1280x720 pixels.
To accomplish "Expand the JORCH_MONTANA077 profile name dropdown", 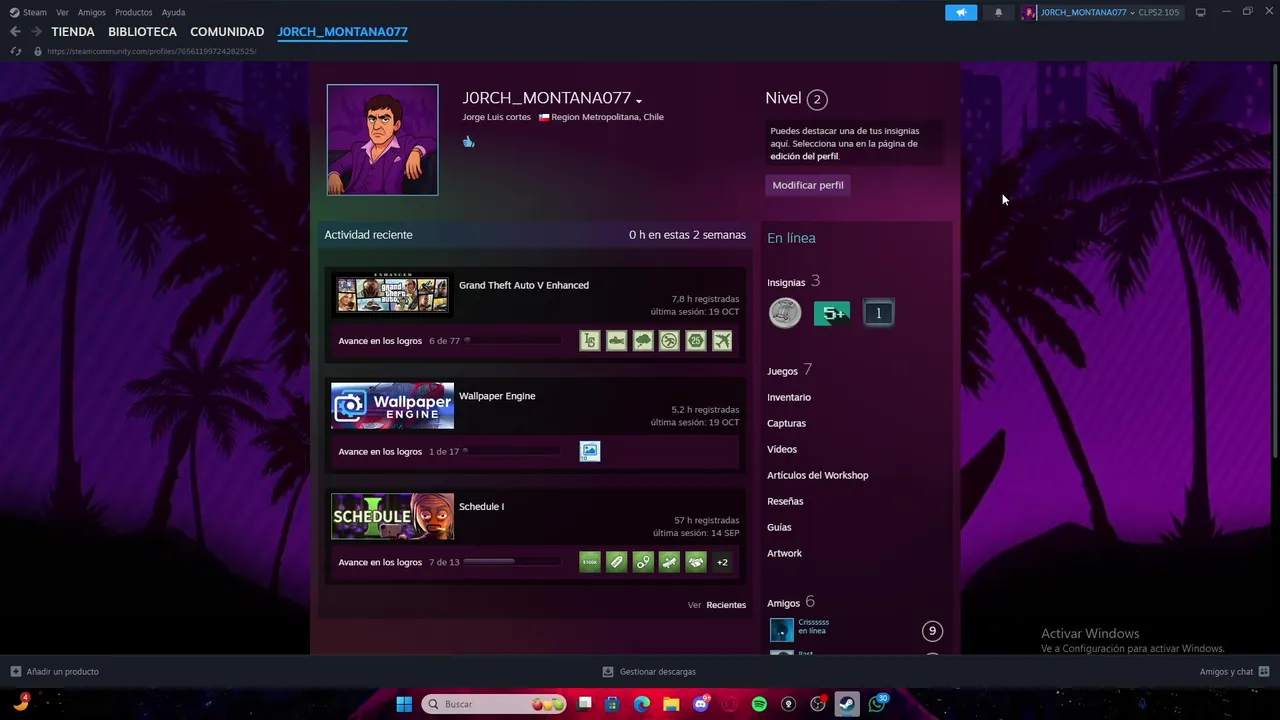I will (x=638, y=100).
